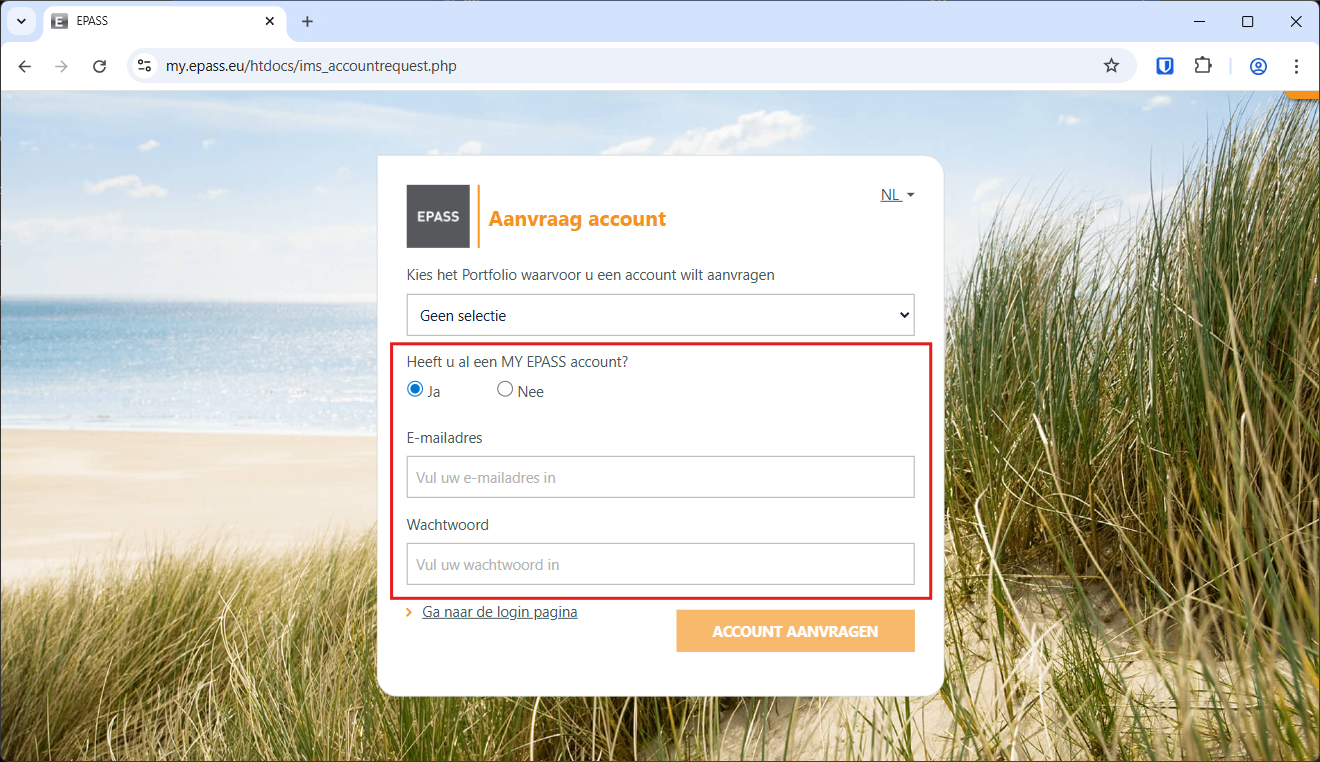Open the Bitwarden extension icon
Image resolution: width=1320 pixels, height=762 pixels.
1165,66
